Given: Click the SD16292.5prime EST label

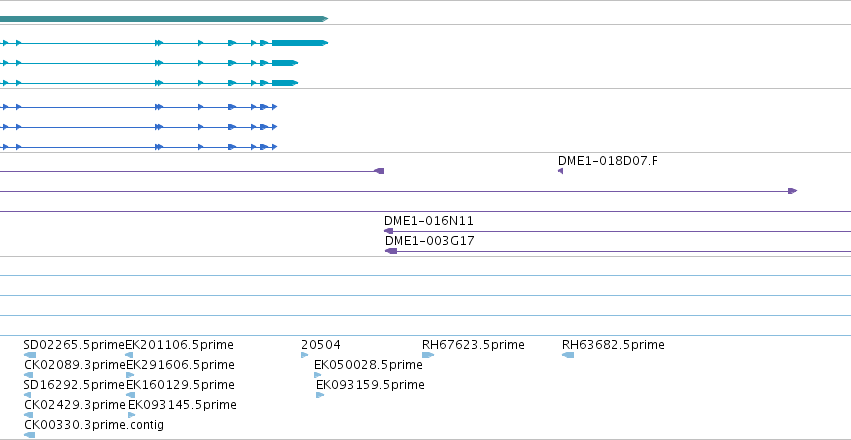Looking at the screenshot, I should coord(74,385).
